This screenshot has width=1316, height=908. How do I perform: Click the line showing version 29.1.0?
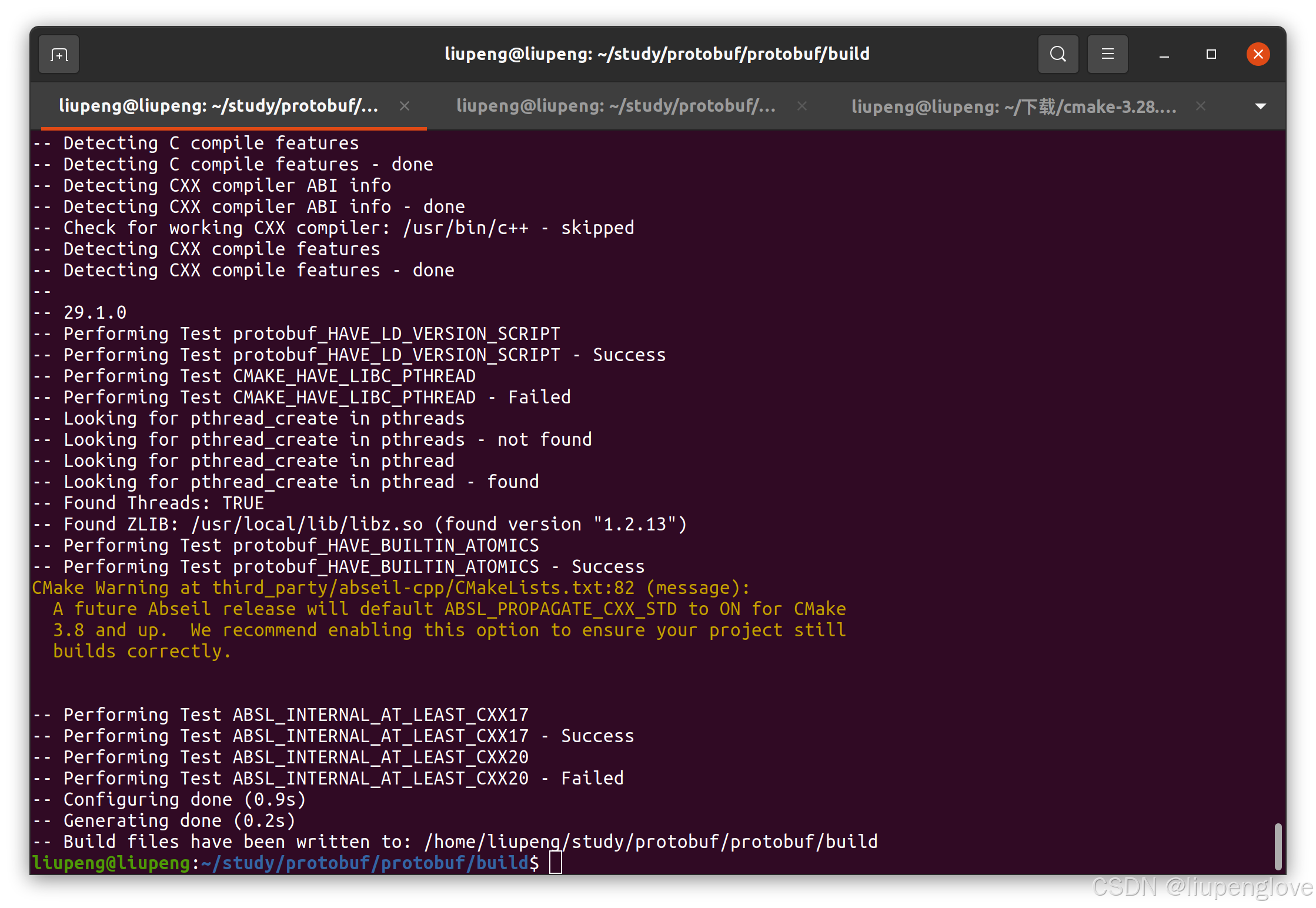[x=79, y=312]
